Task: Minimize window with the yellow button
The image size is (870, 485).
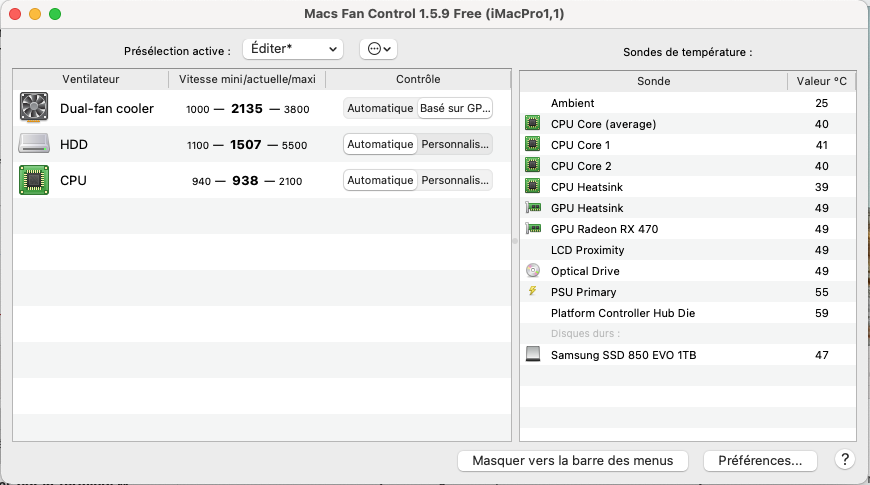Action: (x=35, y=14)
